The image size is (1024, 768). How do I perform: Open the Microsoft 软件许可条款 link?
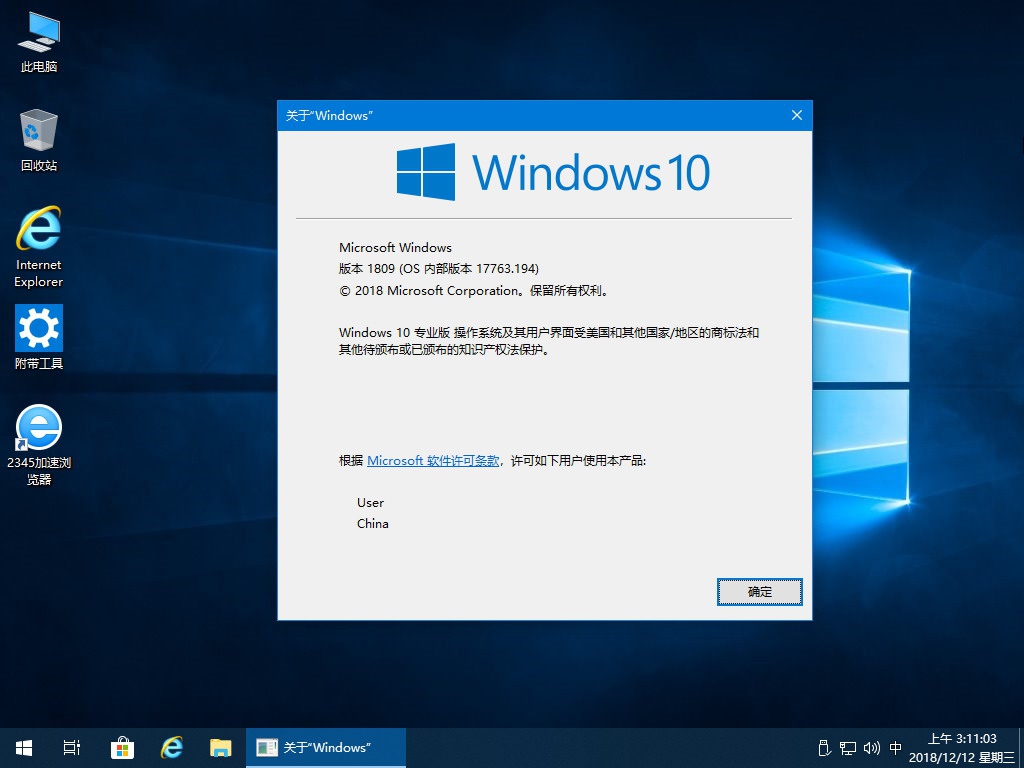point(433,460)
